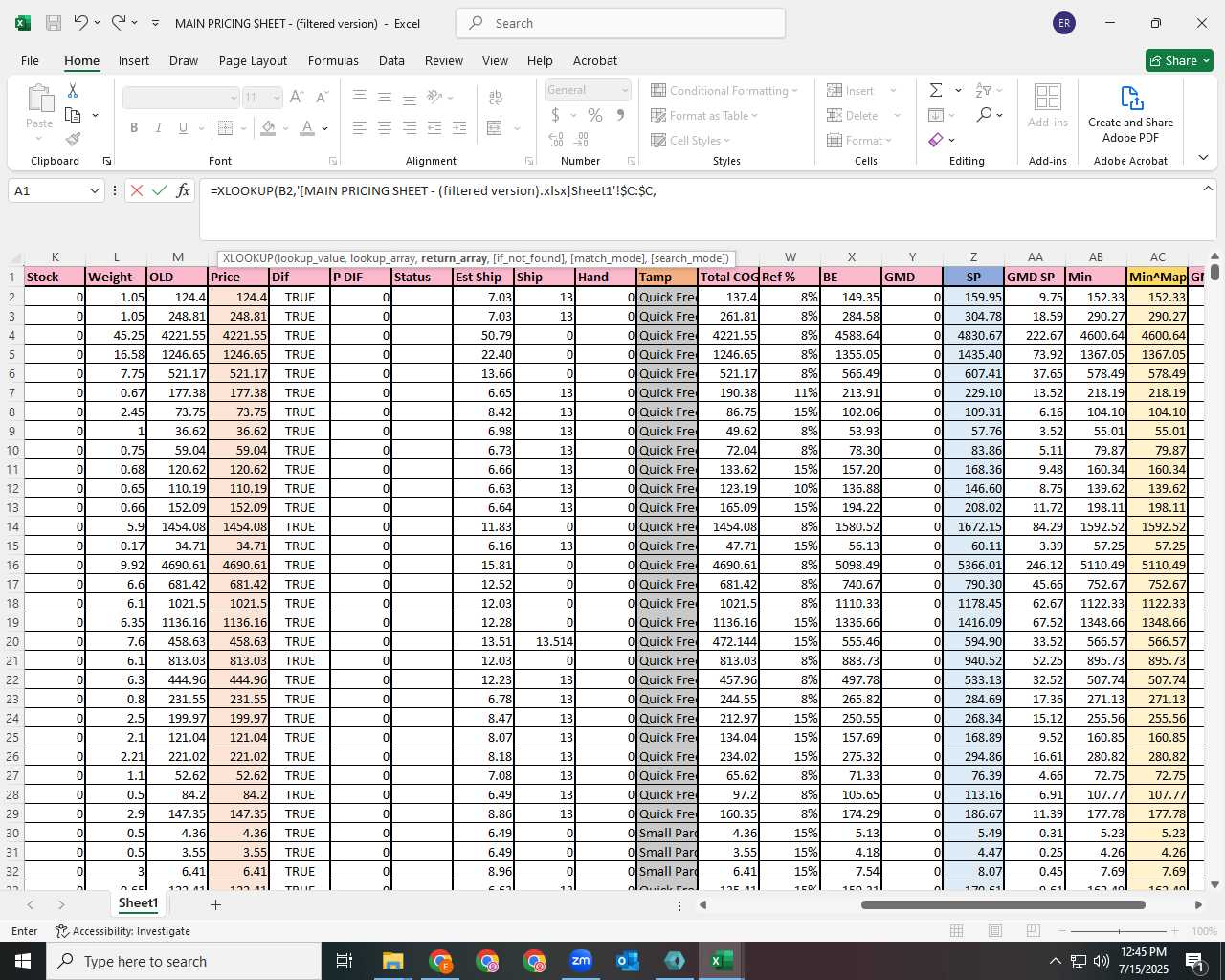Expand Cell Styles dropdown

(727, 141)
